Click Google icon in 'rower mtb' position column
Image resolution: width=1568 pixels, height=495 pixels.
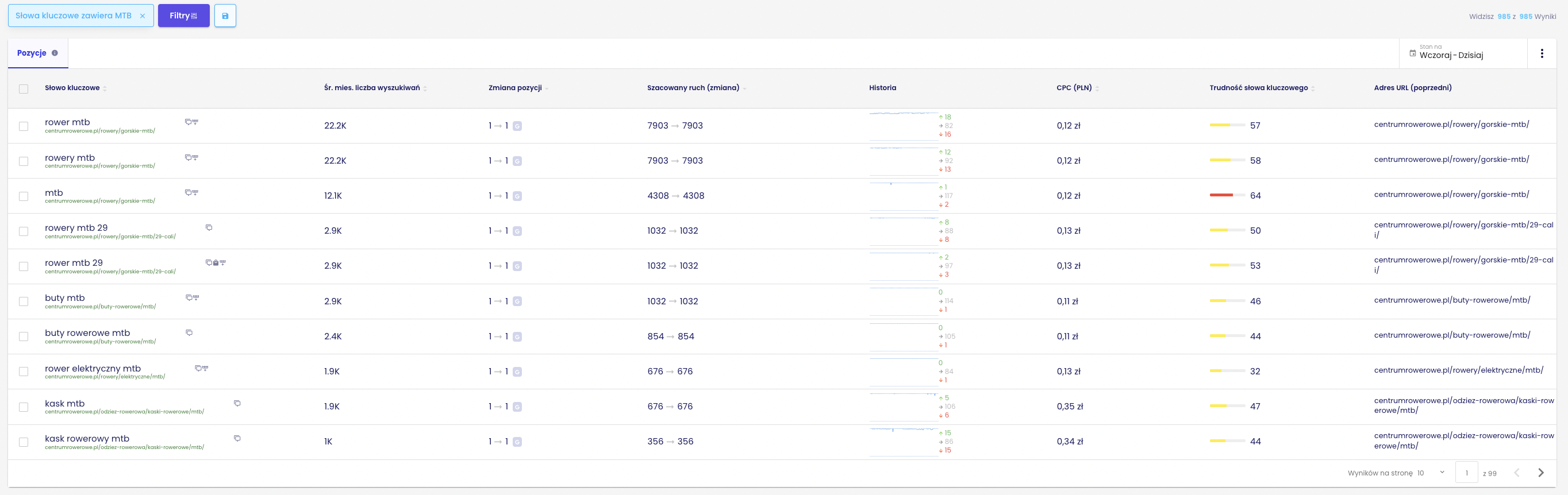coord(517,126)
